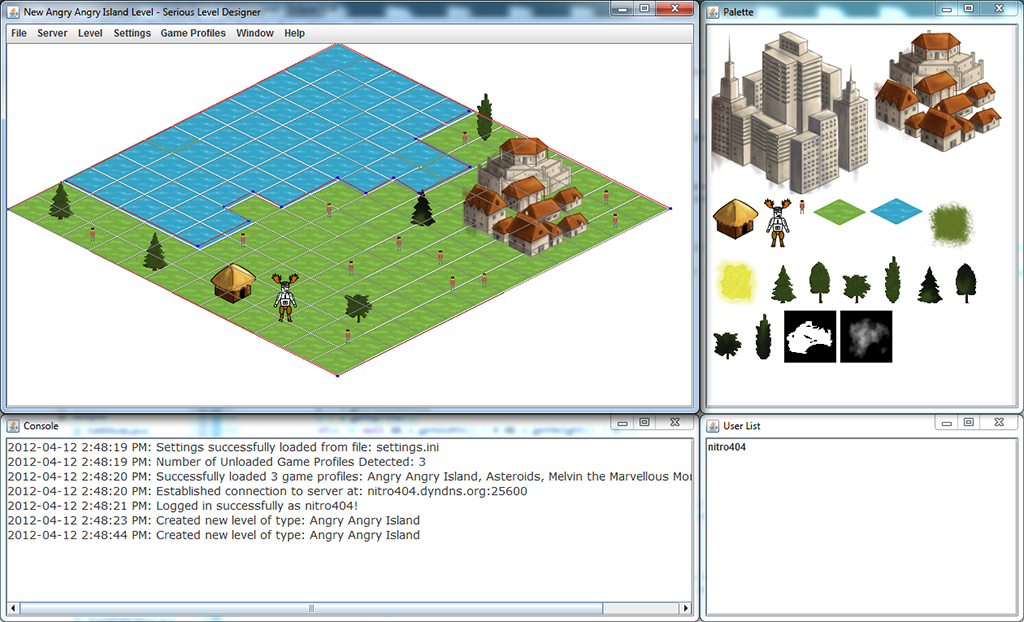
Task: Select the gray cloud noise texture thumbnail
Action: 866,338
